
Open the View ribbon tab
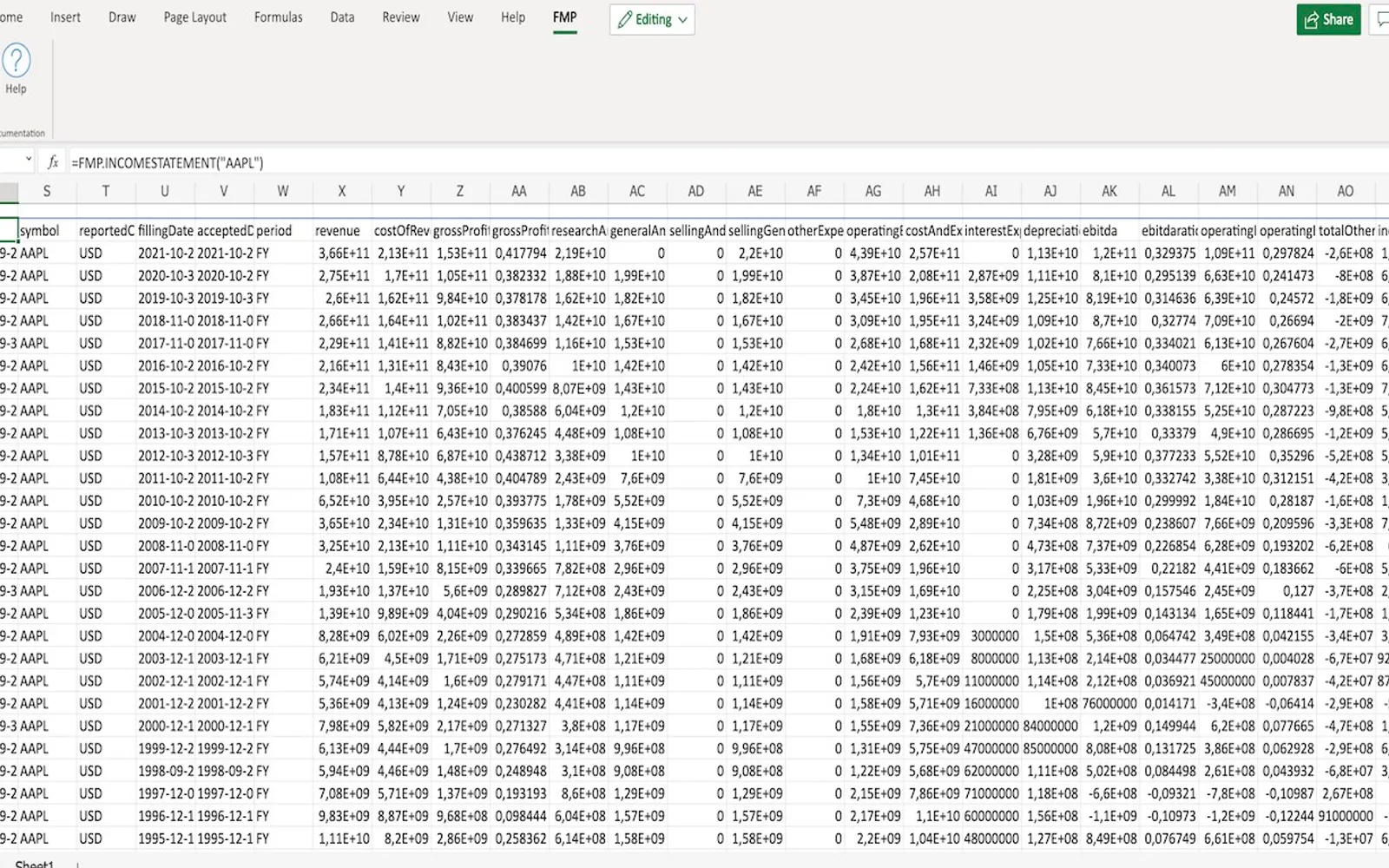(460, 17)
